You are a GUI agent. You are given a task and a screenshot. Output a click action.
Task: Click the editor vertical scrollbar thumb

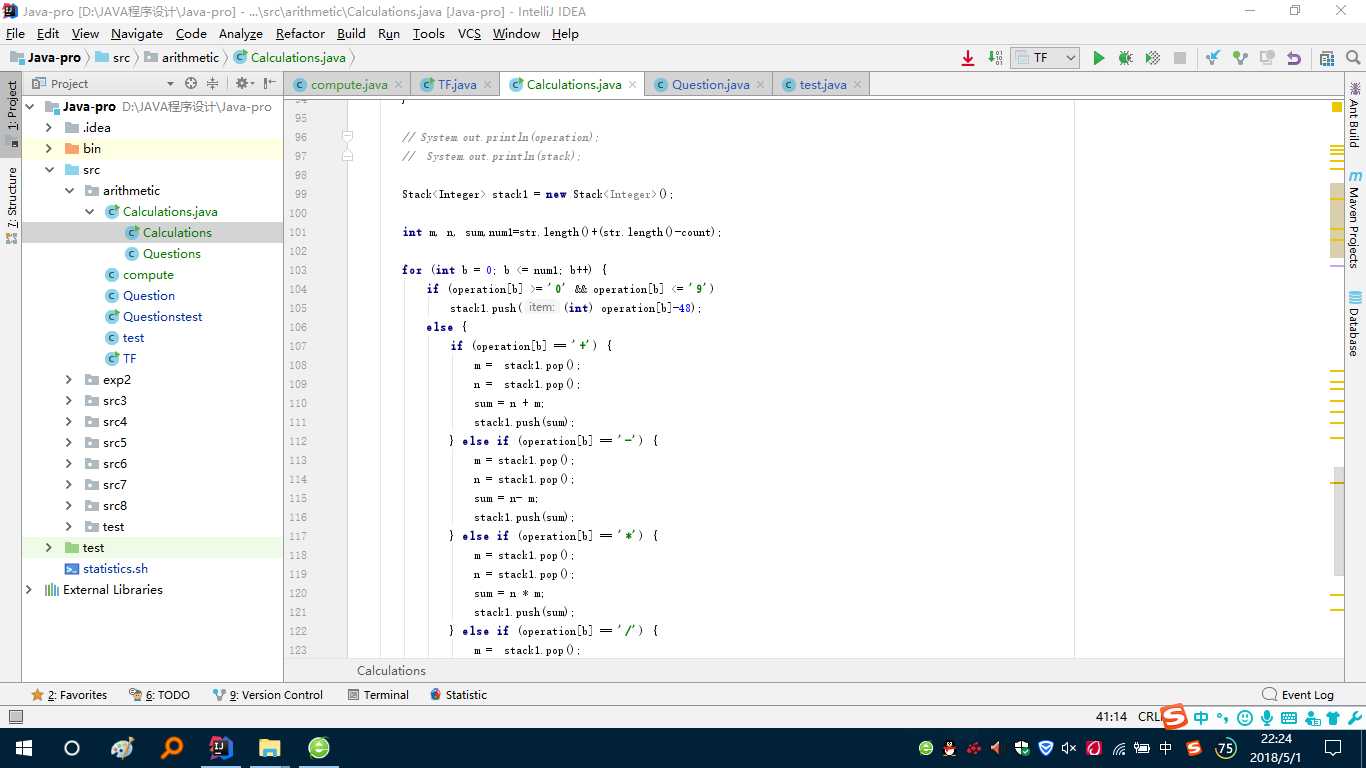click(1338, 522)
